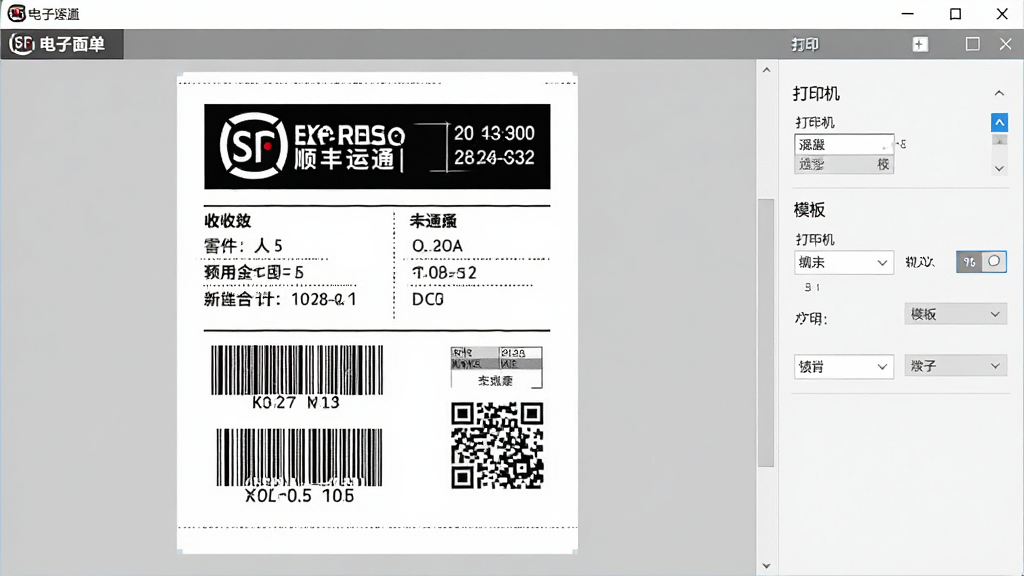1024x576 pixels.
Task: Click the vertical scrollbar thumb of preview
Action: click(766, 333)
